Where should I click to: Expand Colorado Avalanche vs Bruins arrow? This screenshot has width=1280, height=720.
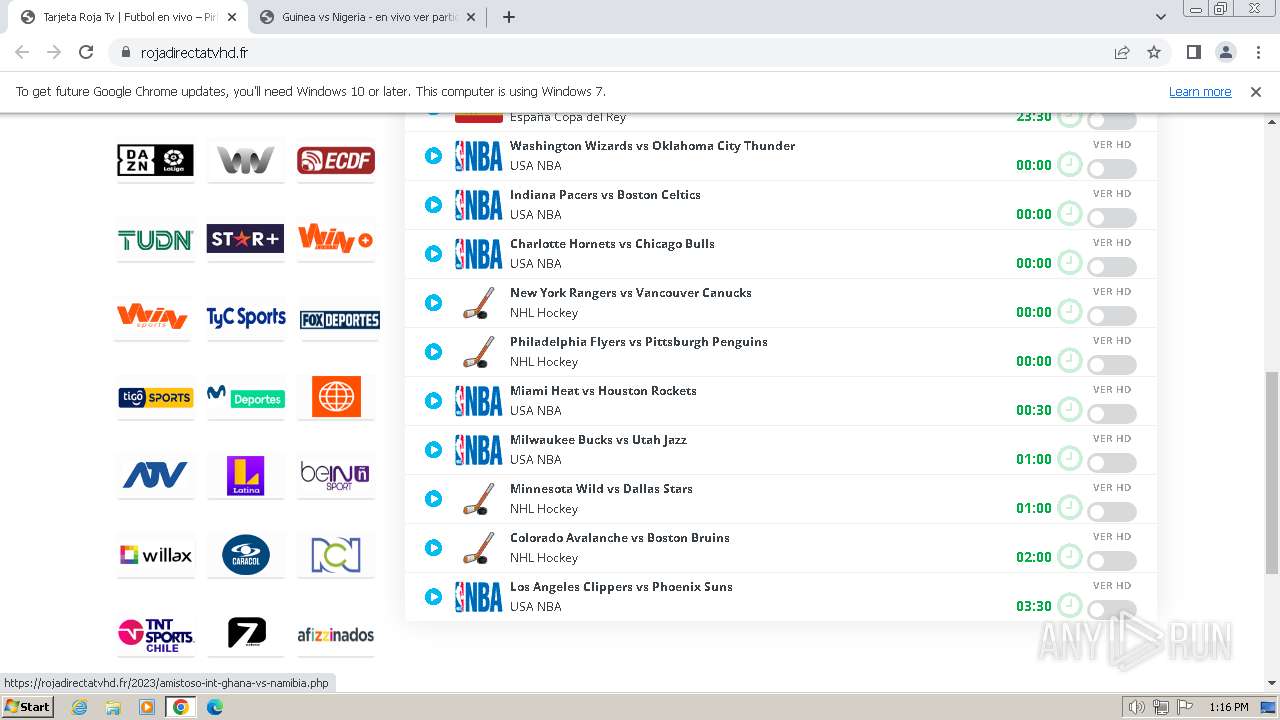tap(433, 548)
